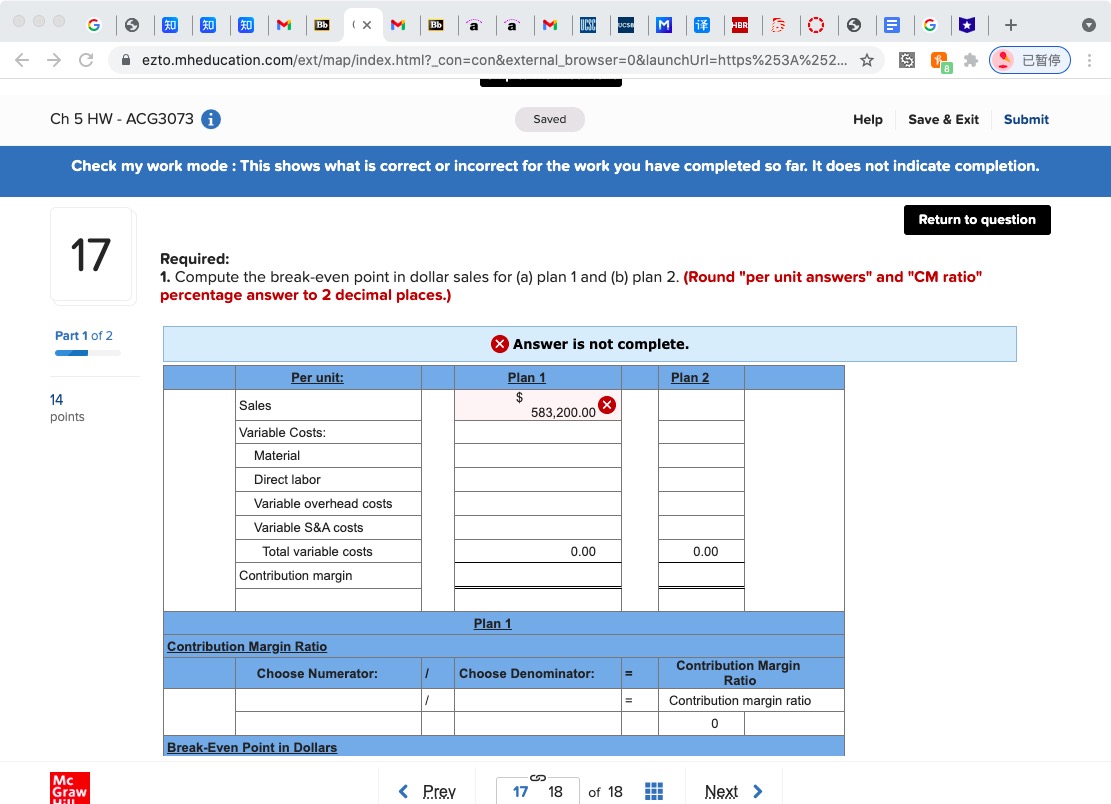Click the linked questions 17 18 box
1111x804 pixels.
pos(538,791)
